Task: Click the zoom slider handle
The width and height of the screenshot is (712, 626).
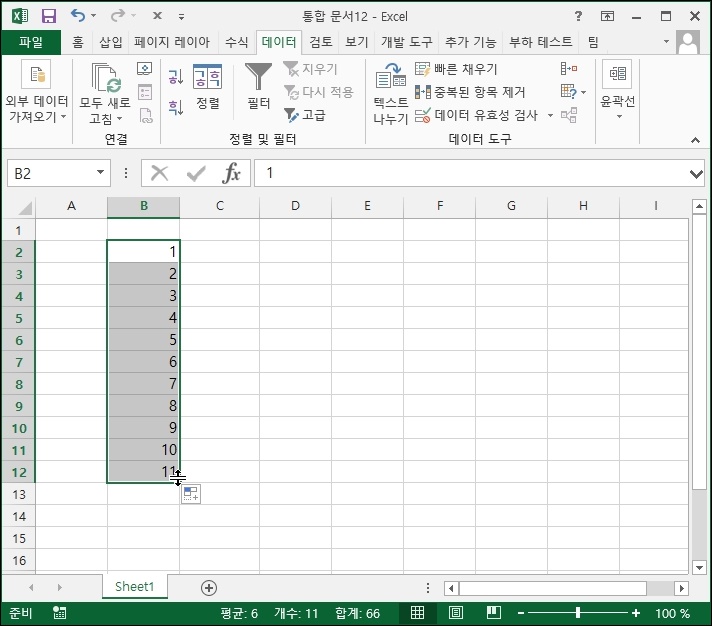Action: [x=578, y=613]
